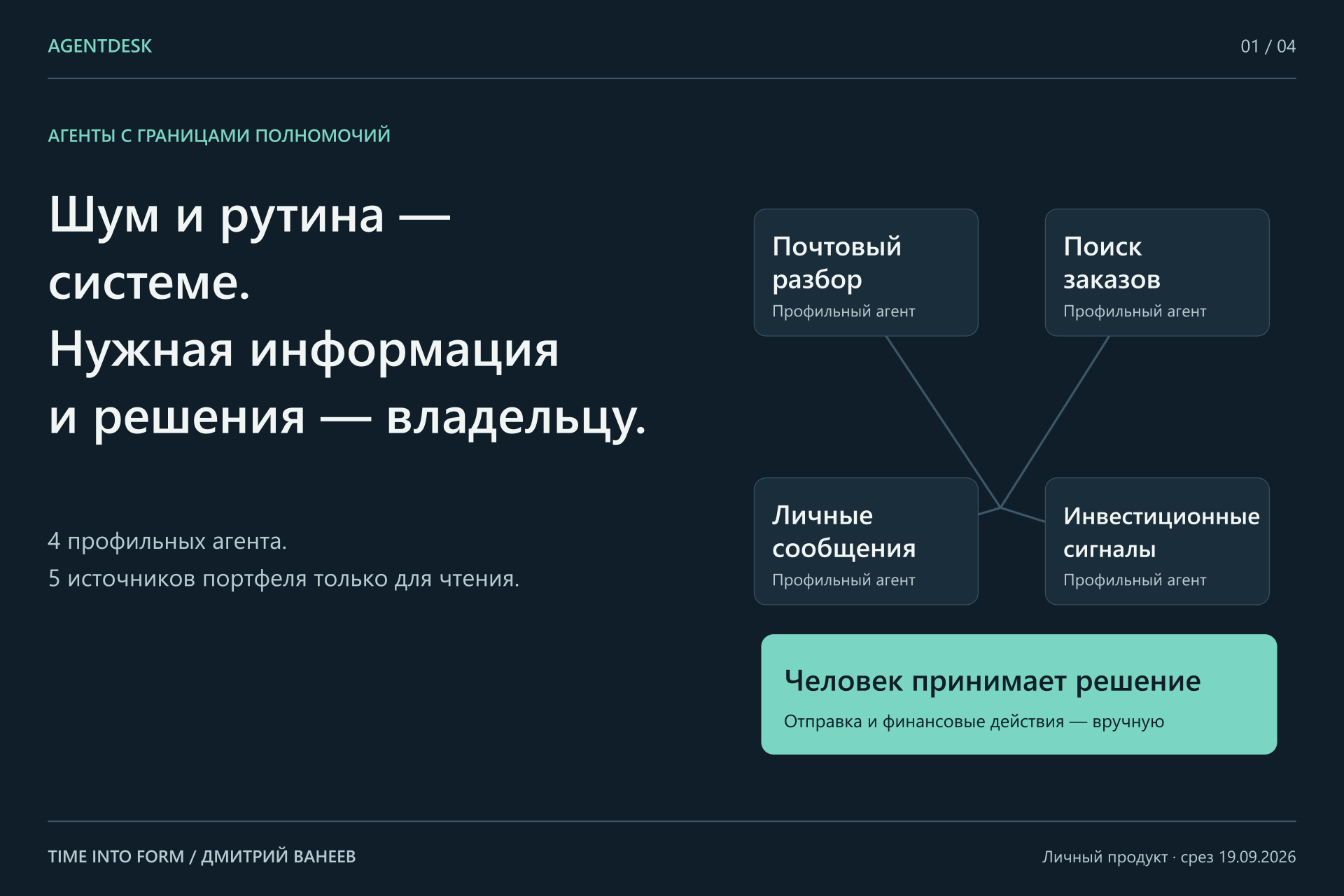Click 'Профильный агент' under Поиск заказов
This screenshot has width=1344, height=896.
(1135, 311)
